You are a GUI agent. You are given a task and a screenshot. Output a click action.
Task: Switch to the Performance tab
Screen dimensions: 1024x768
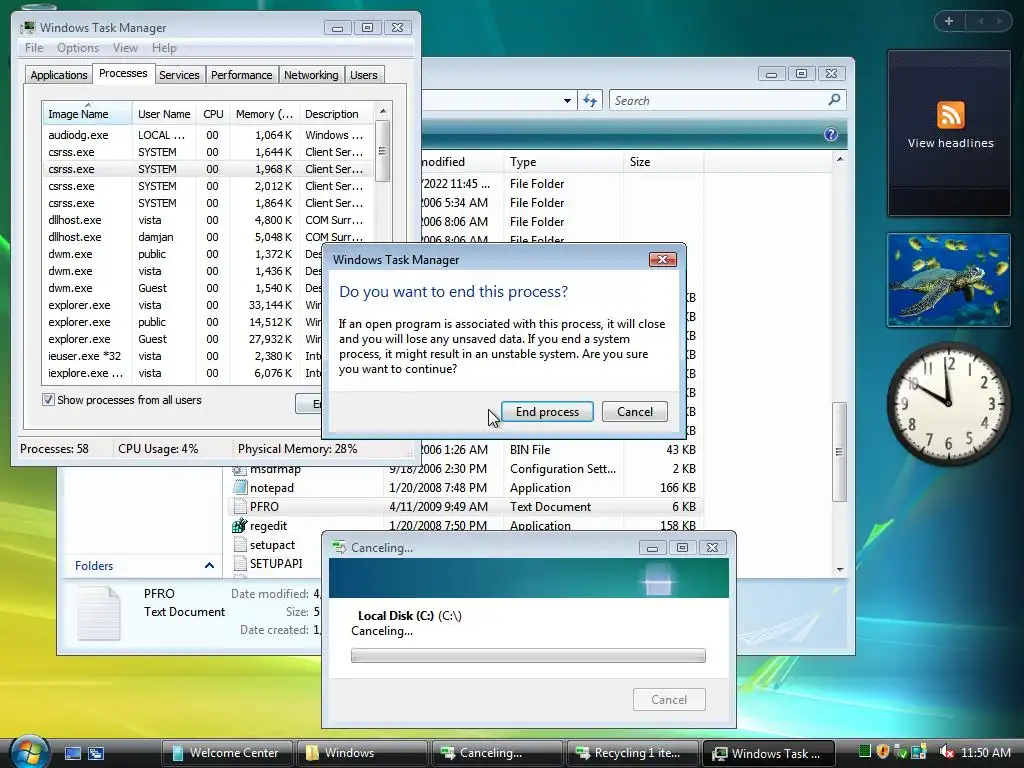click(x=241, y=75)
